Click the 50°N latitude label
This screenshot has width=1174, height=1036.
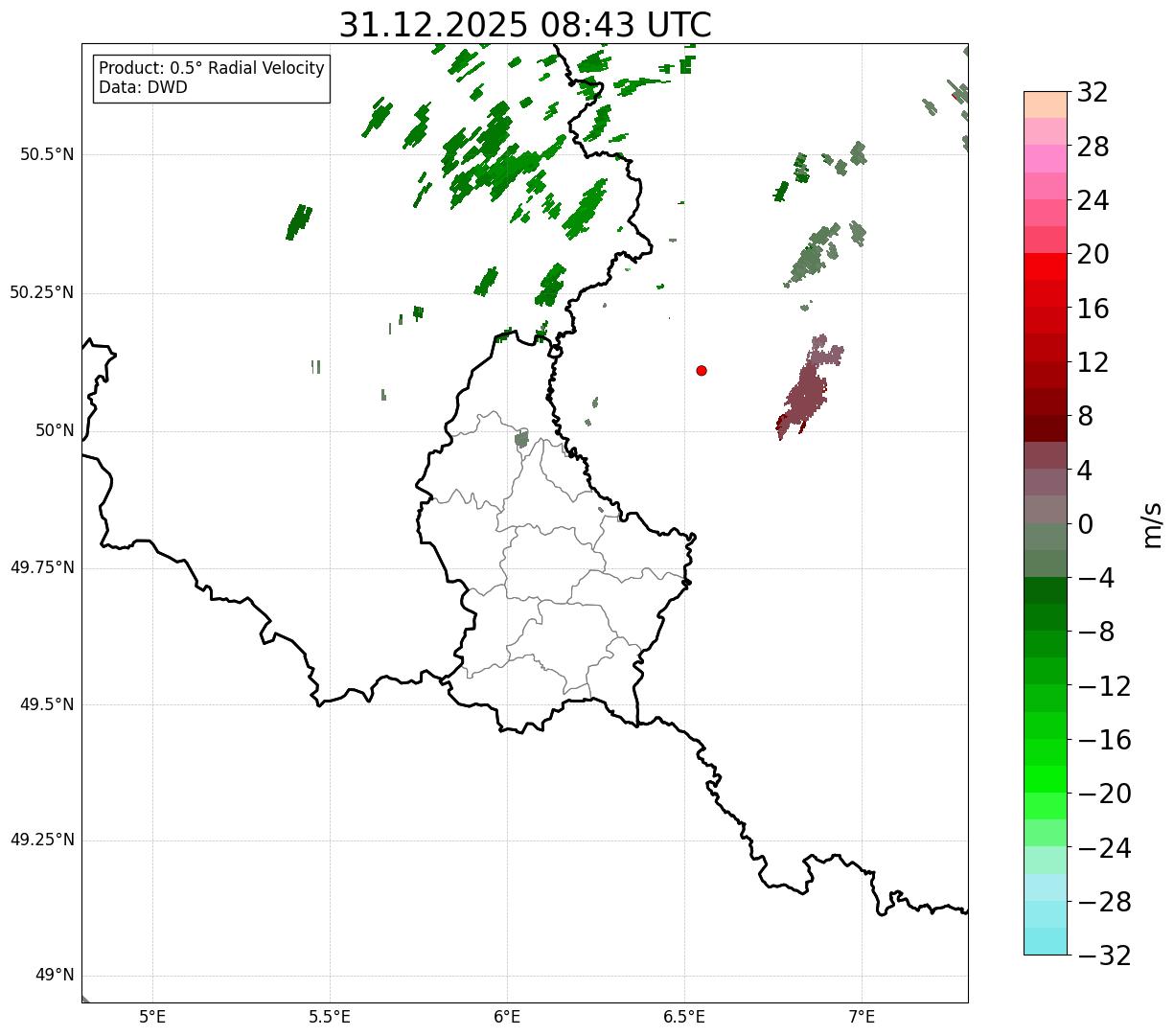click(55, 430)
